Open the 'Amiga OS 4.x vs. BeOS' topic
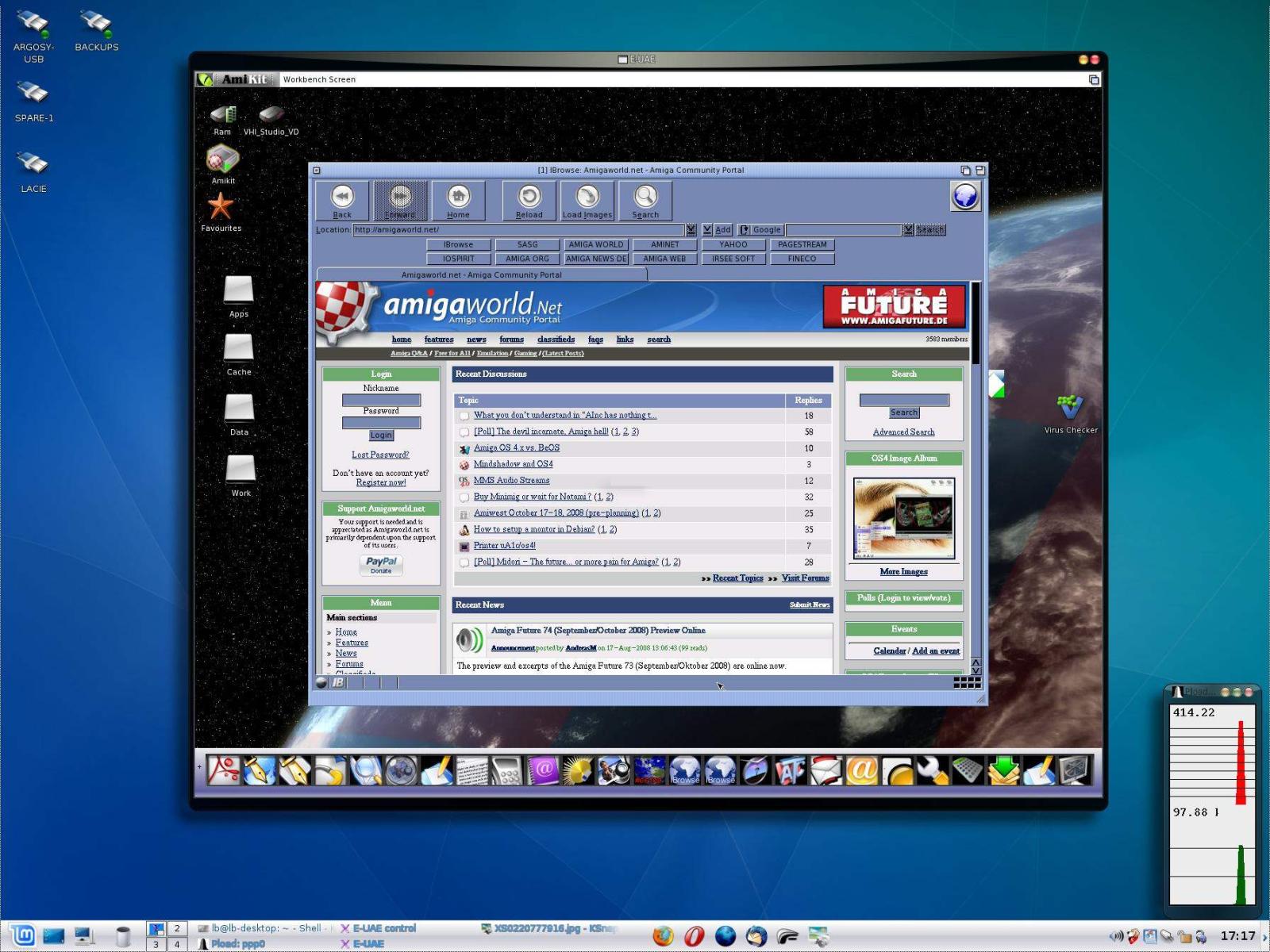The image size is (1270, 952). tap(517, 447)
